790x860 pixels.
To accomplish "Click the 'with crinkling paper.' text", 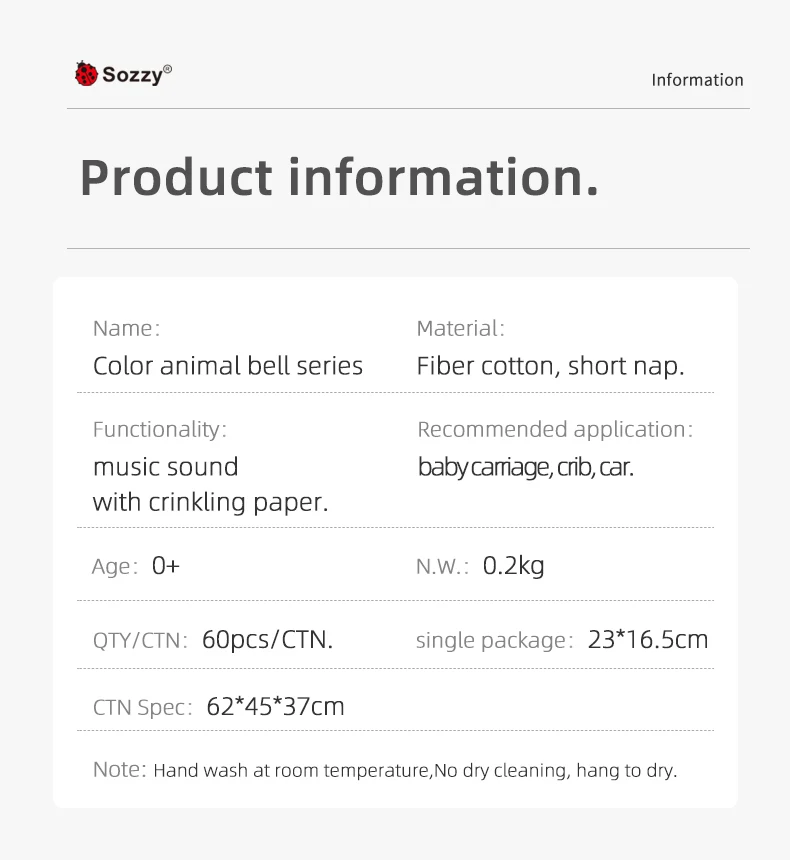I will [210, 502].
